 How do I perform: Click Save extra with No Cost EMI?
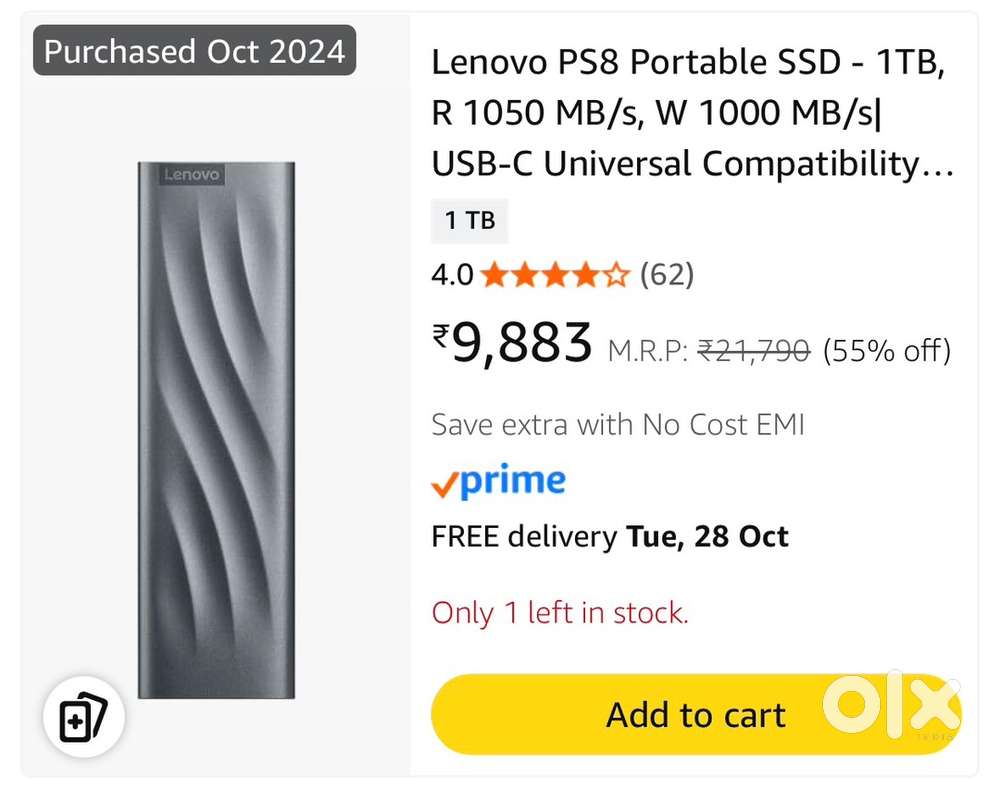point(617,424)
